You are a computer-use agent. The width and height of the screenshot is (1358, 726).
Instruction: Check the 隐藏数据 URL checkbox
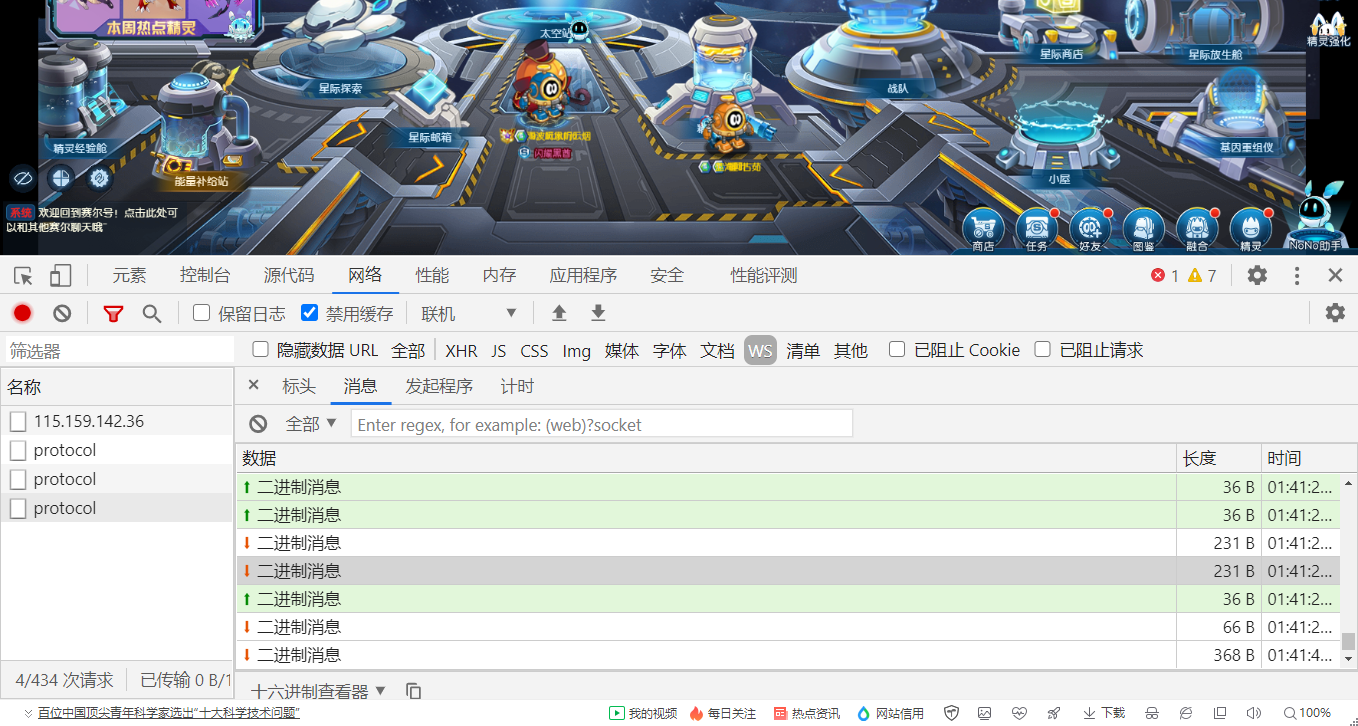click(260, 350)
